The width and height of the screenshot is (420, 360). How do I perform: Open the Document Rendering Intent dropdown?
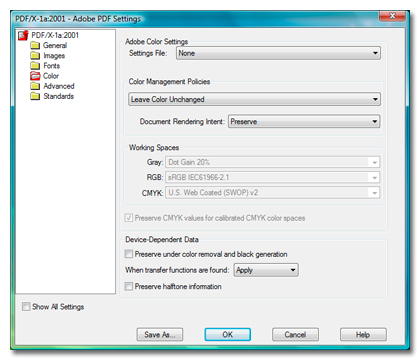tap(304, 122)
